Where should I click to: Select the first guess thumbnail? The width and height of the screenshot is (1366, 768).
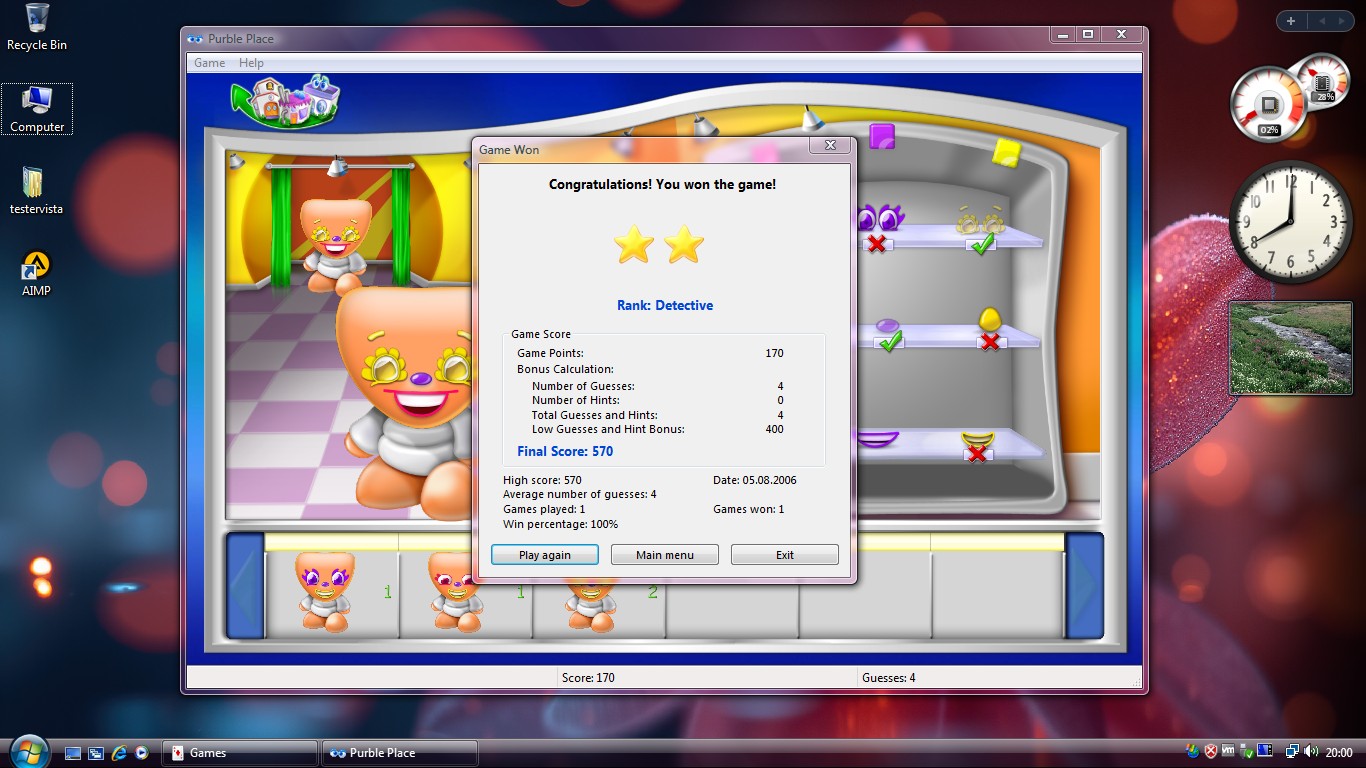point(325,591)
